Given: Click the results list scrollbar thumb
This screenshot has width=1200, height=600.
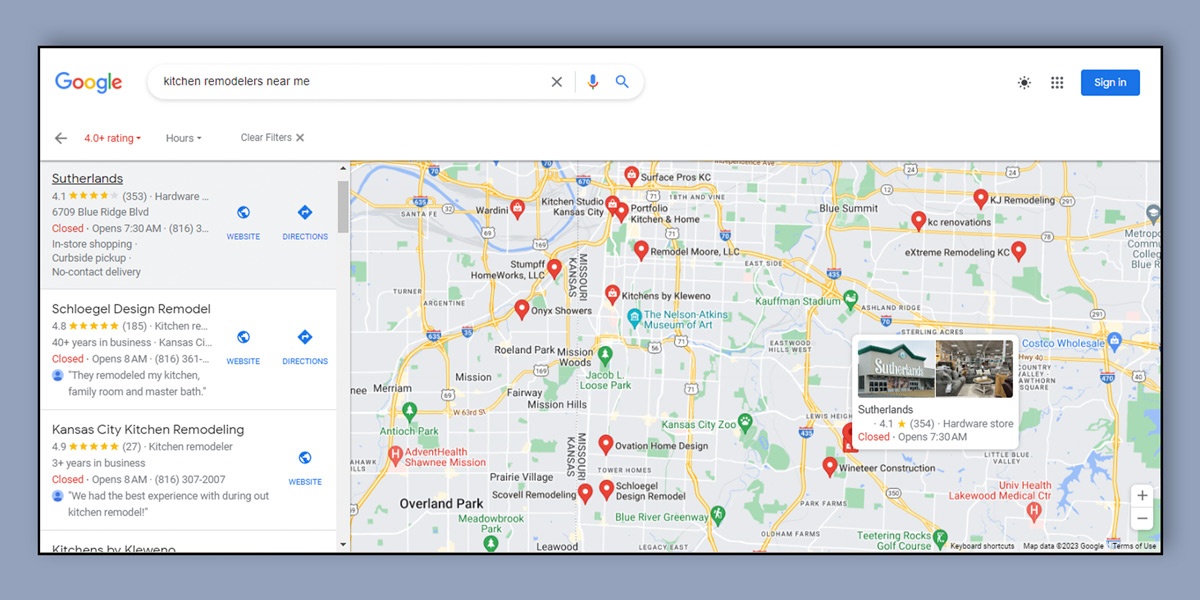Looking at the screenshot, I should 343,205.
